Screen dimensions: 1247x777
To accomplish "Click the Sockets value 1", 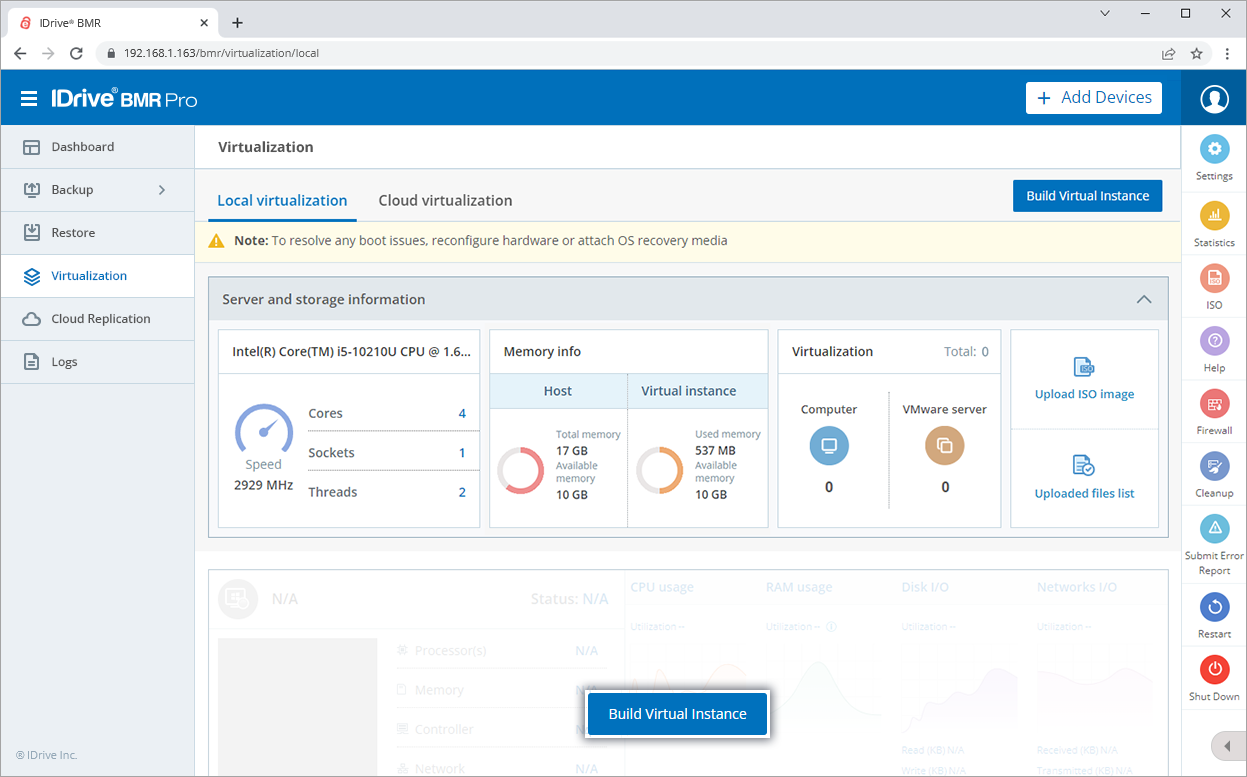I will click(462, 453).
